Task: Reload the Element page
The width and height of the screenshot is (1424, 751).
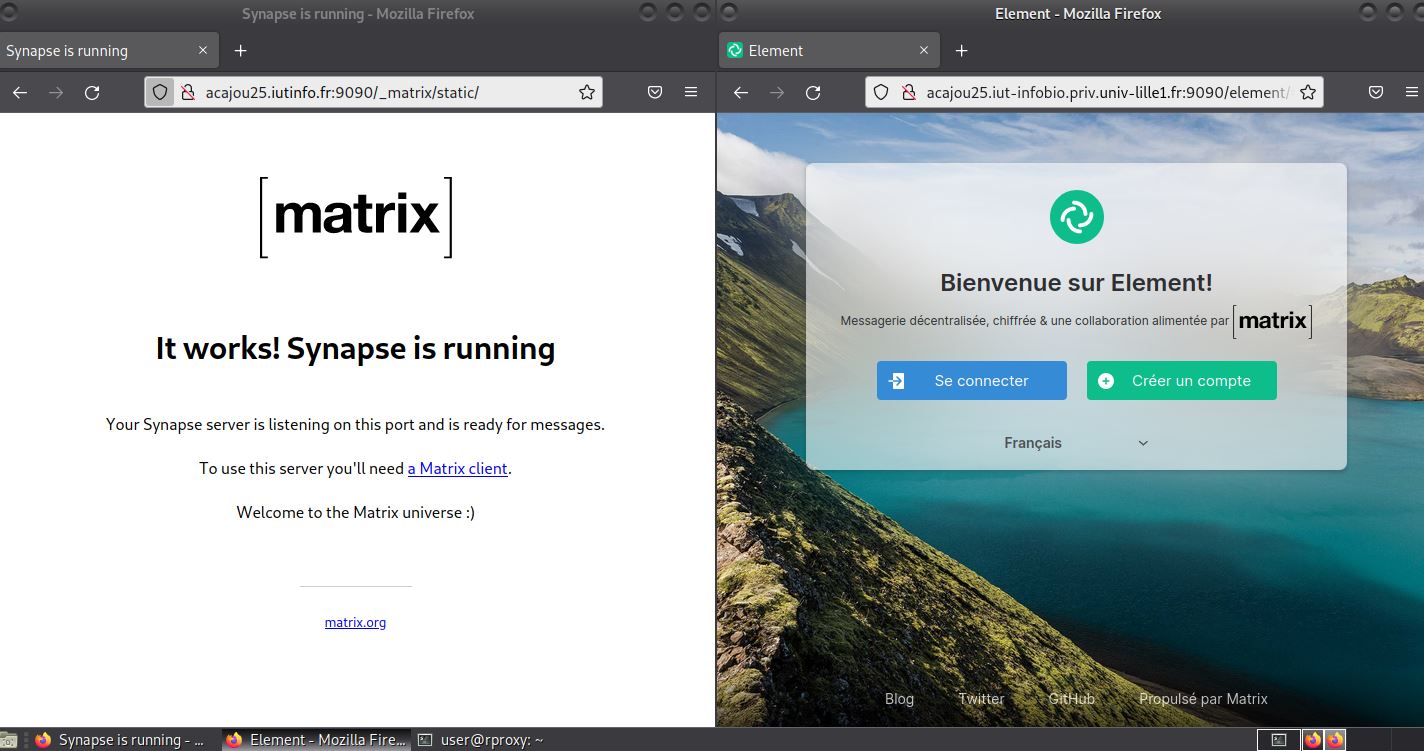Action: [x=813, y=92]
